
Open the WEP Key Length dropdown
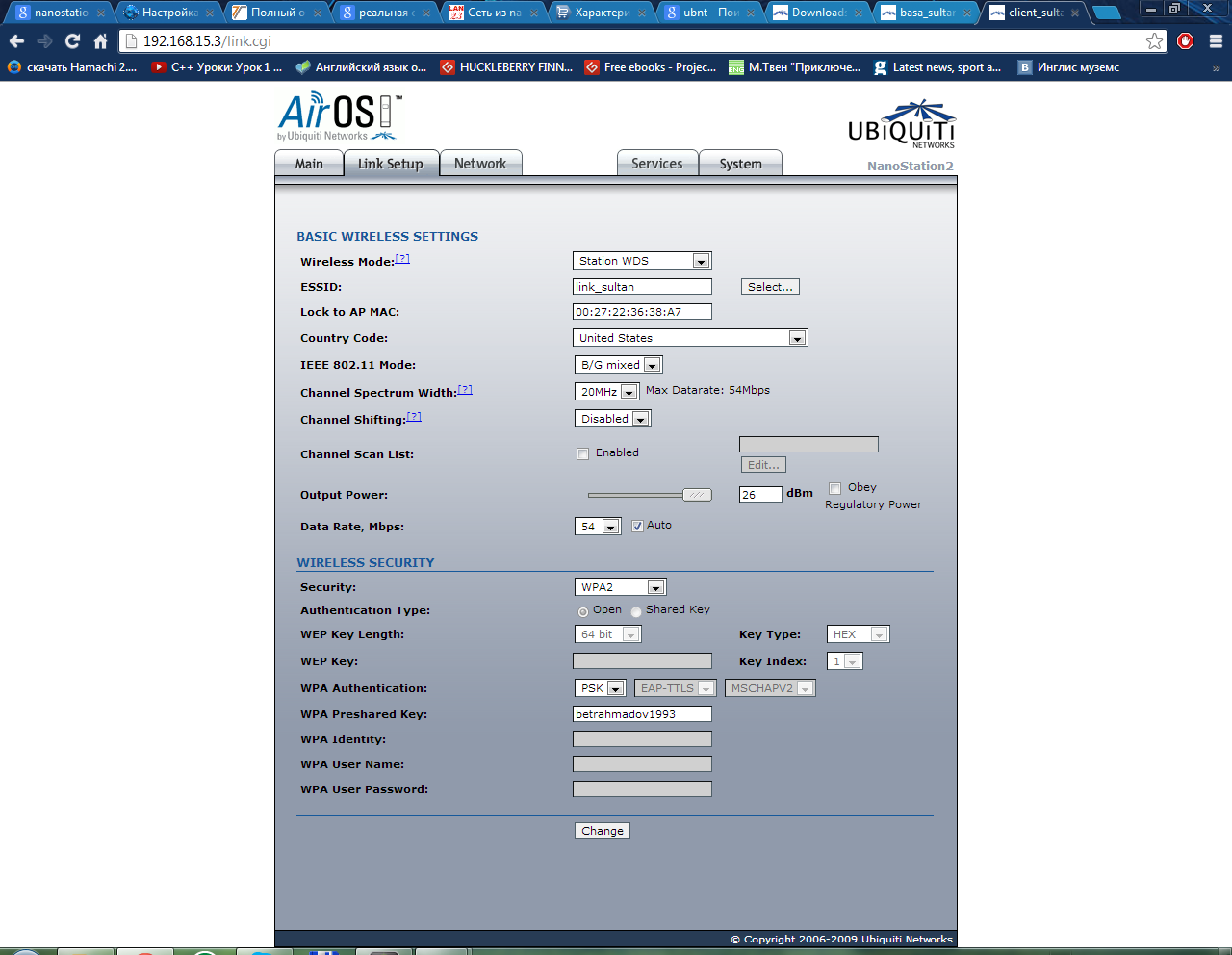pyautogui.click(x=608, y=634)
